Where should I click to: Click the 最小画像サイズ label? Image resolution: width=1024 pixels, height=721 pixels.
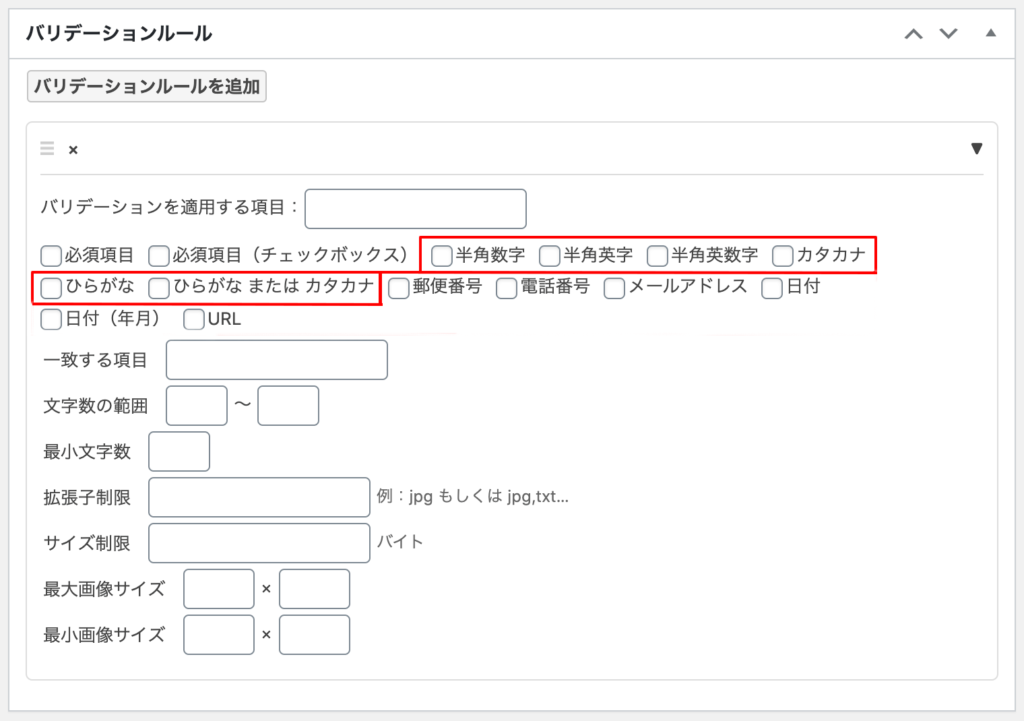104,634
